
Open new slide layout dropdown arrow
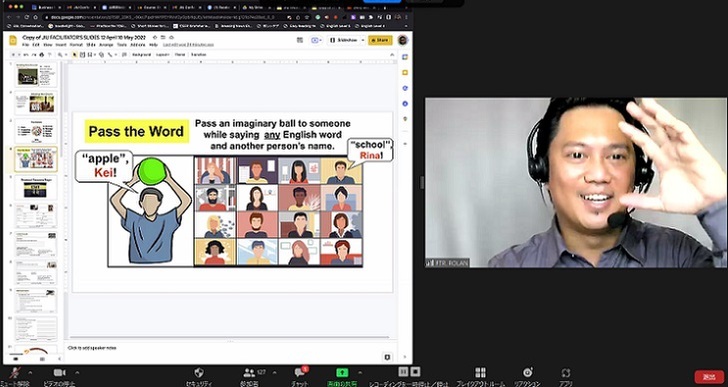(x=19, y=55)
